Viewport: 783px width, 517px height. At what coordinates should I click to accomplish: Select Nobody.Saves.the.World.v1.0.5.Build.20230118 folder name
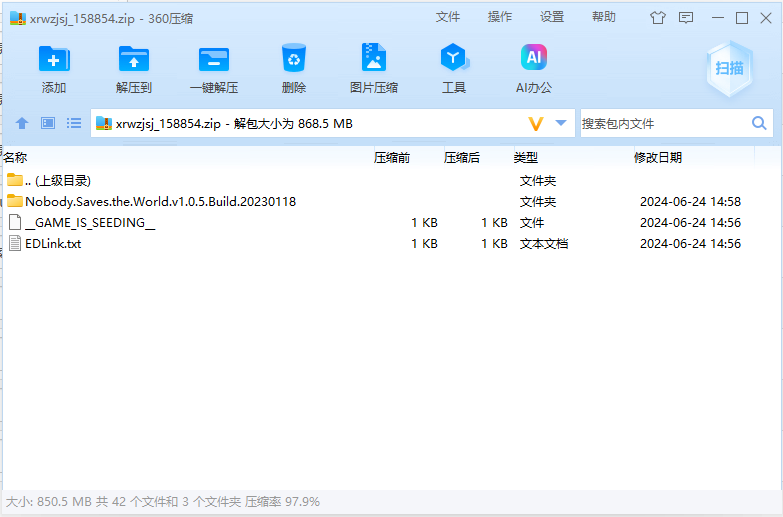(x=160, y=201)
